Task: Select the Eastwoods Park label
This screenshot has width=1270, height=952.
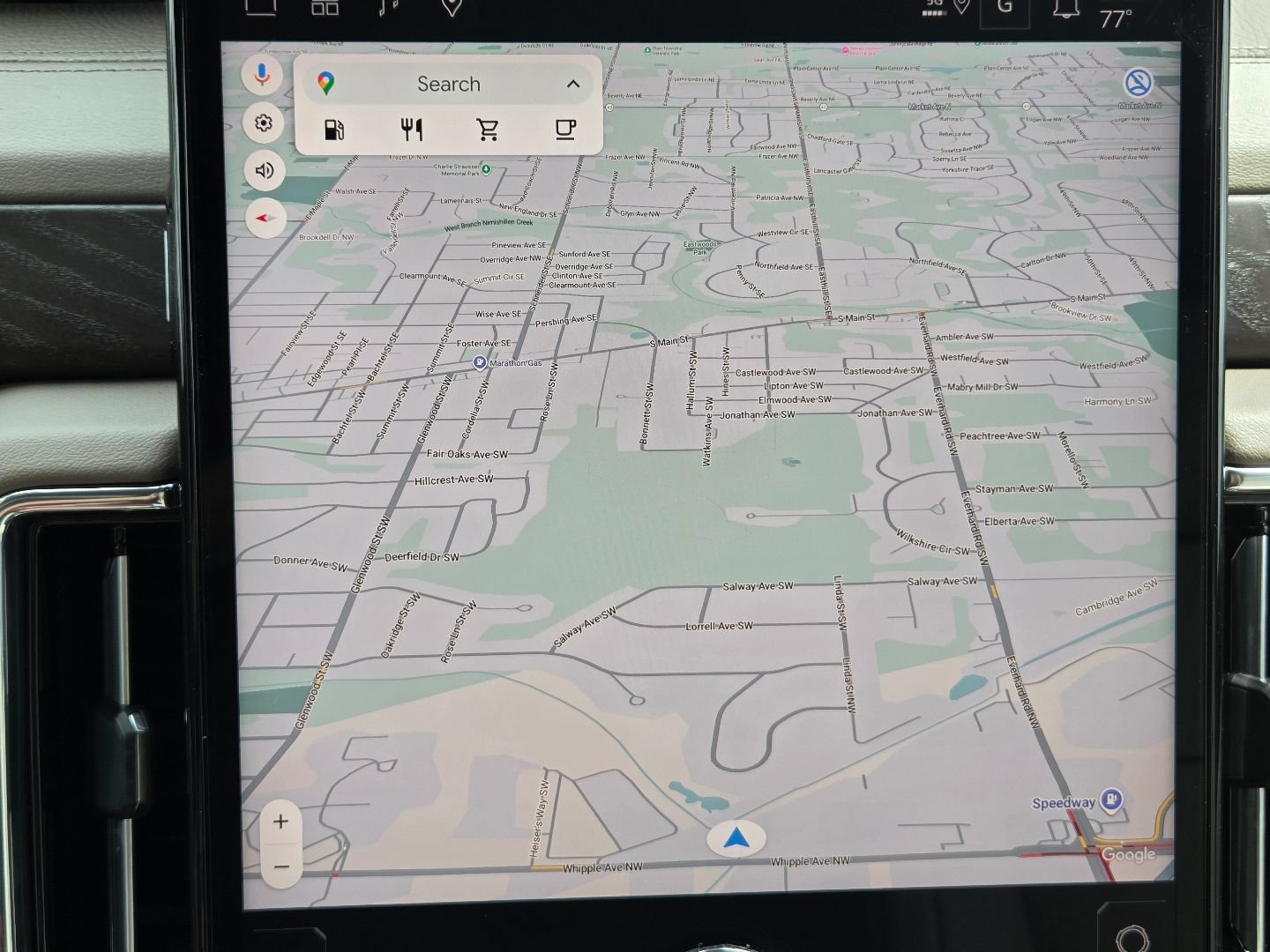Action: tap(700, 248)
